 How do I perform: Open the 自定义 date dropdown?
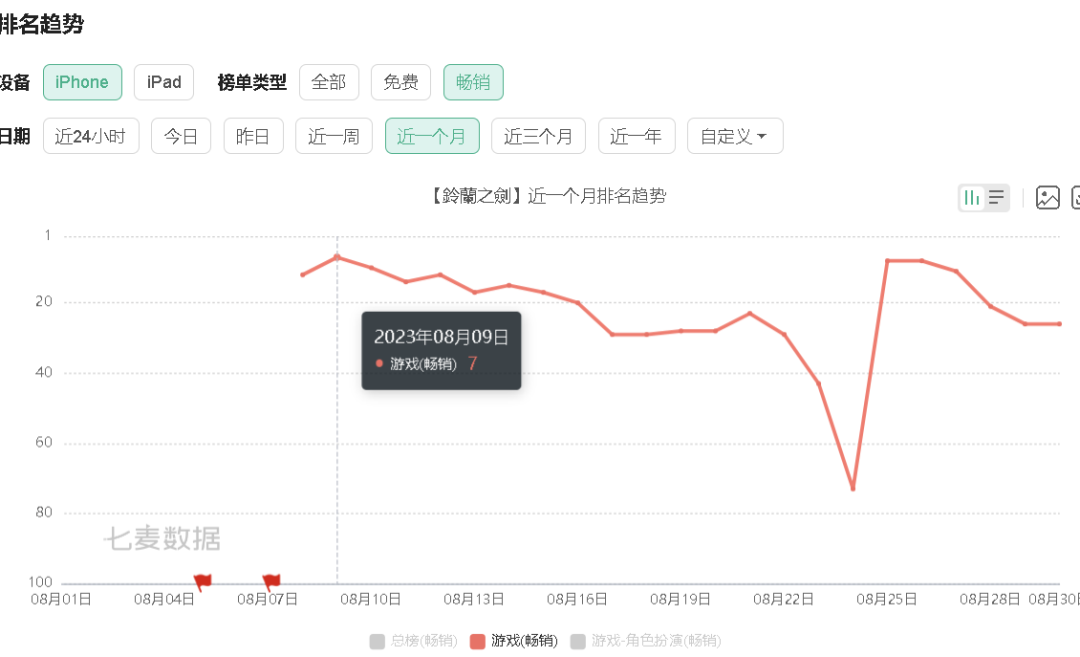tap(735, 136)
